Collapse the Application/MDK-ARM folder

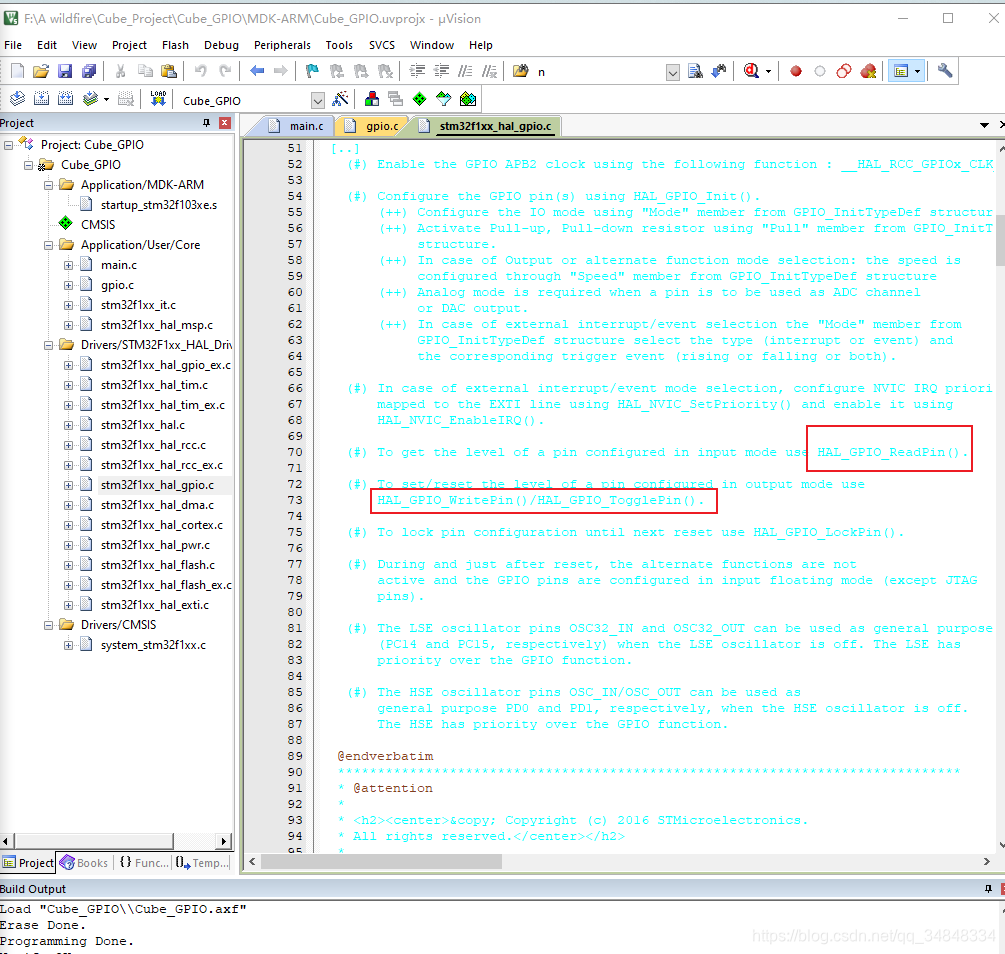coord(48,185)
